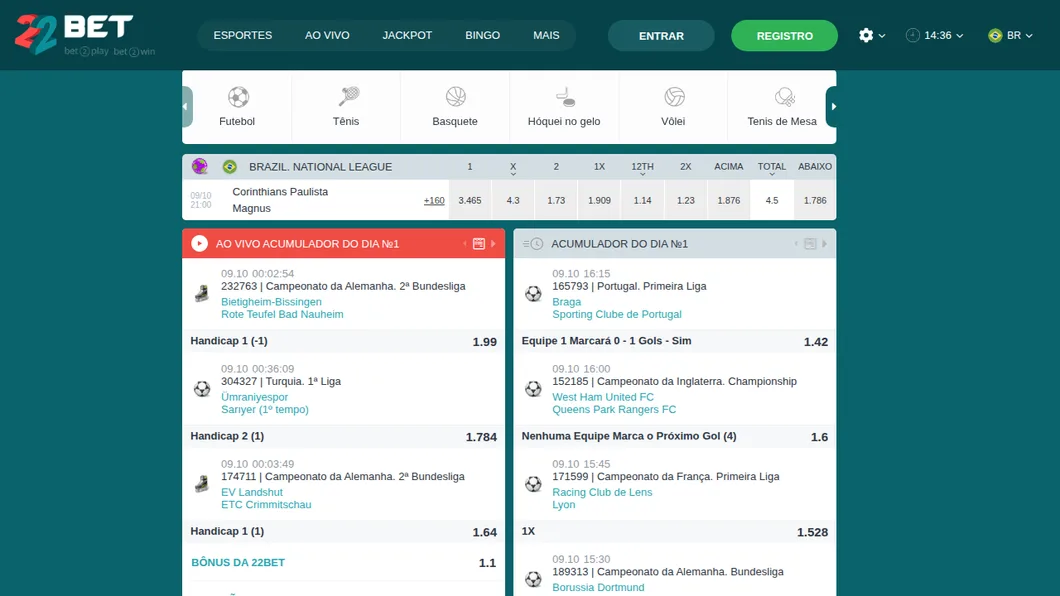
Task: Click the hockey skate icon for Bietigheim-Bissingen
Action: 201,293
